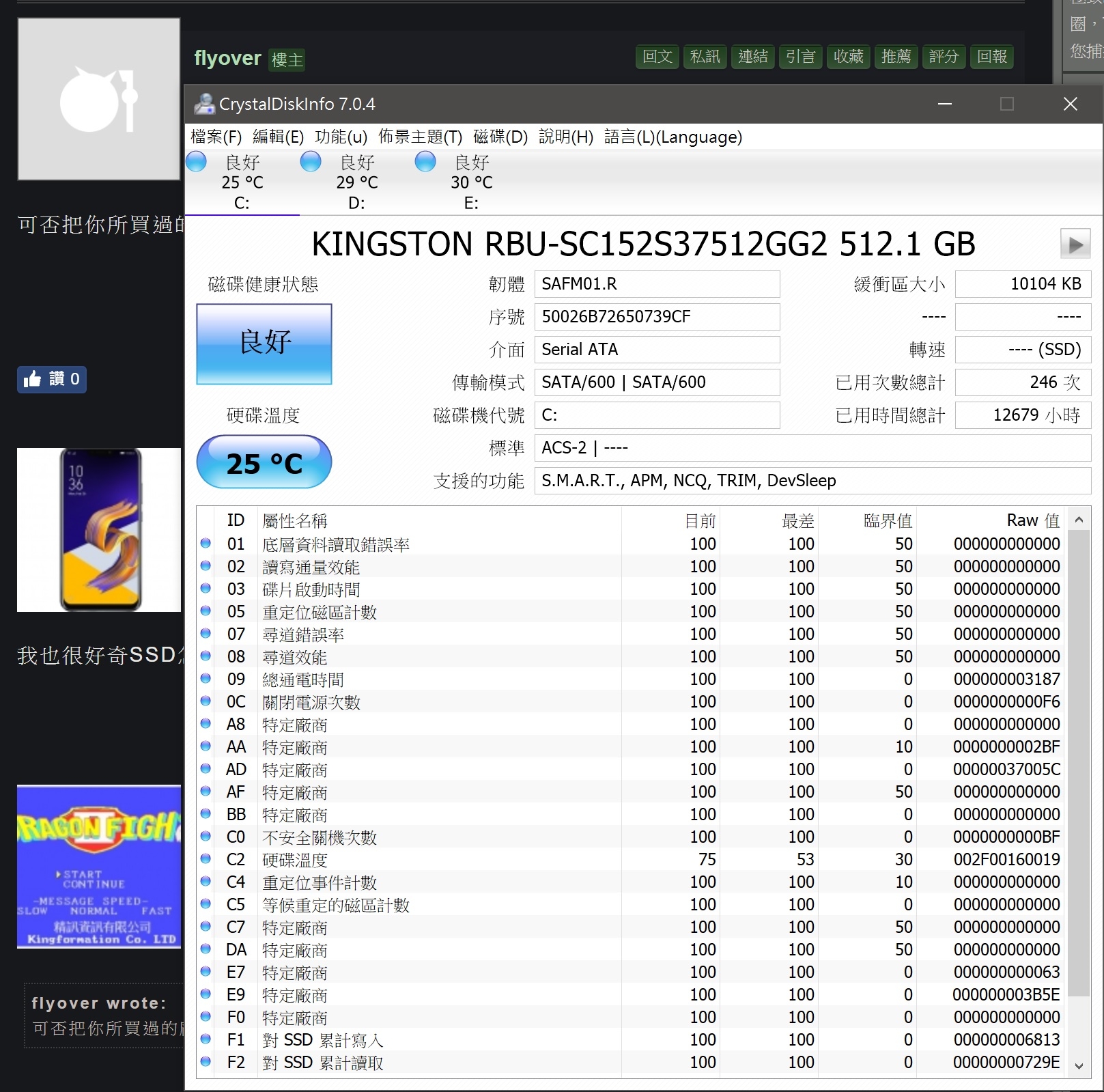Click the status dot for attribute 01
Screen dimensions: 1104x1092
[206, 544]
